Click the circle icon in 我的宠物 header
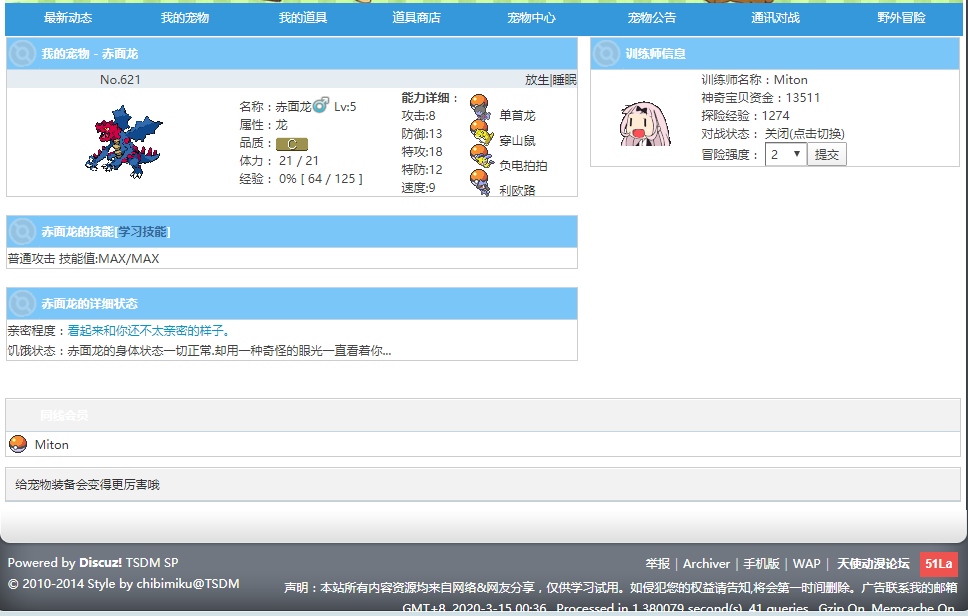Viewport: 968px width, 616px height. tap(22, 54)
